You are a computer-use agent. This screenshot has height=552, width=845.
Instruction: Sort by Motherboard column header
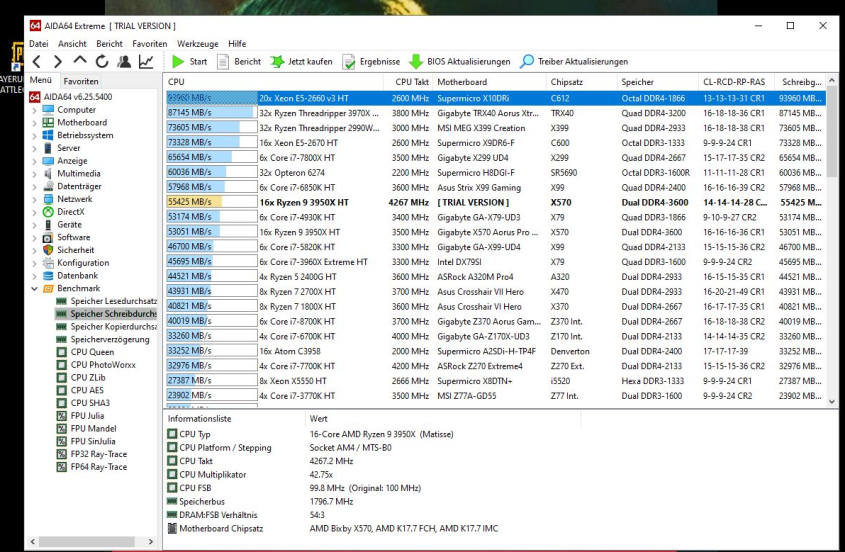489,82
